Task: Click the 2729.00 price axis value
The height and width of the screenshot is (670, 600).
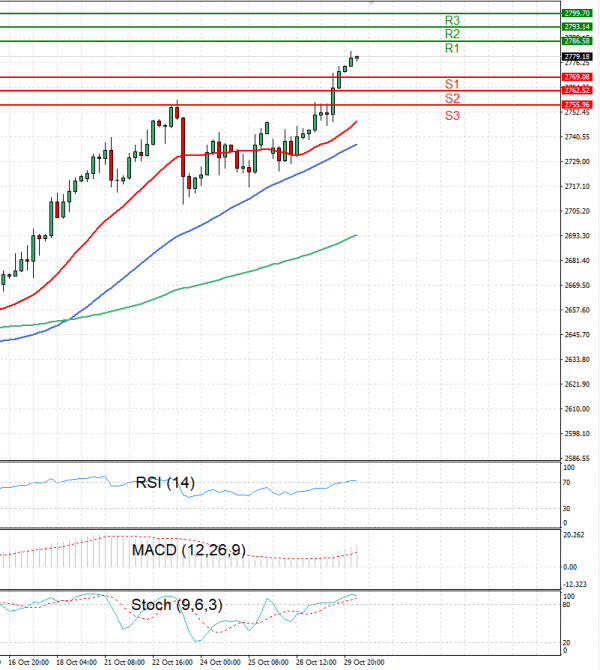Action: pyautogui.click(x=577, y=162)
